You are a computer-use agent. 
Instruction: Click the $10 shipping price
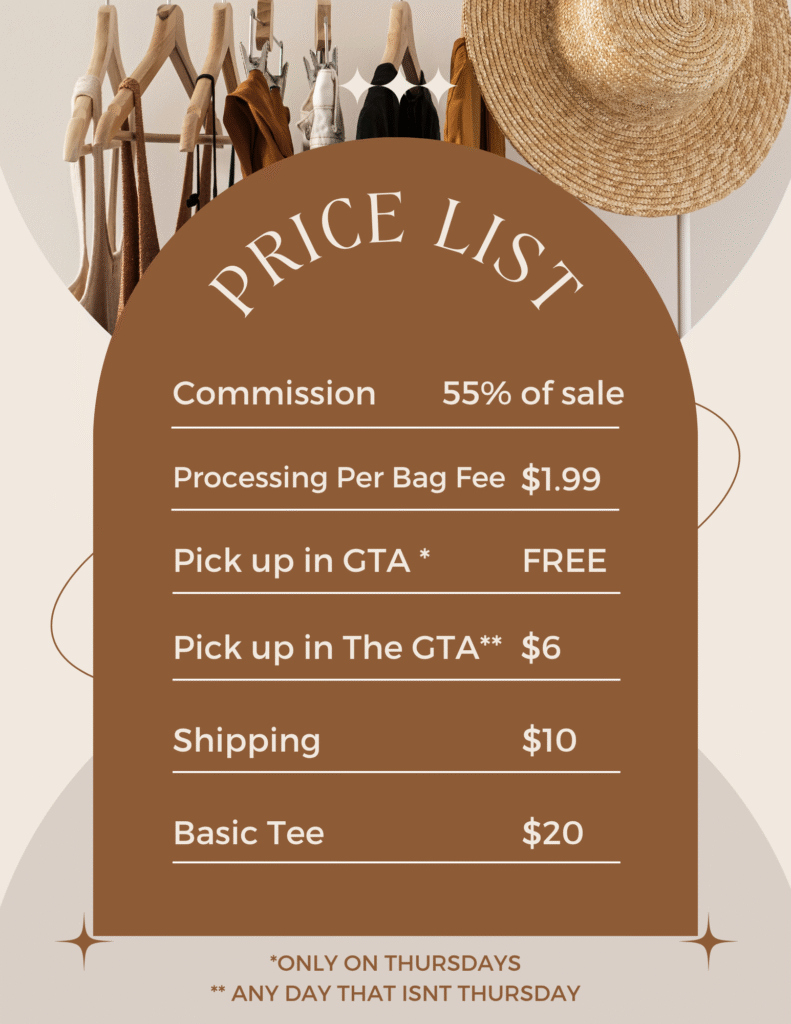(x=549, y=741)
